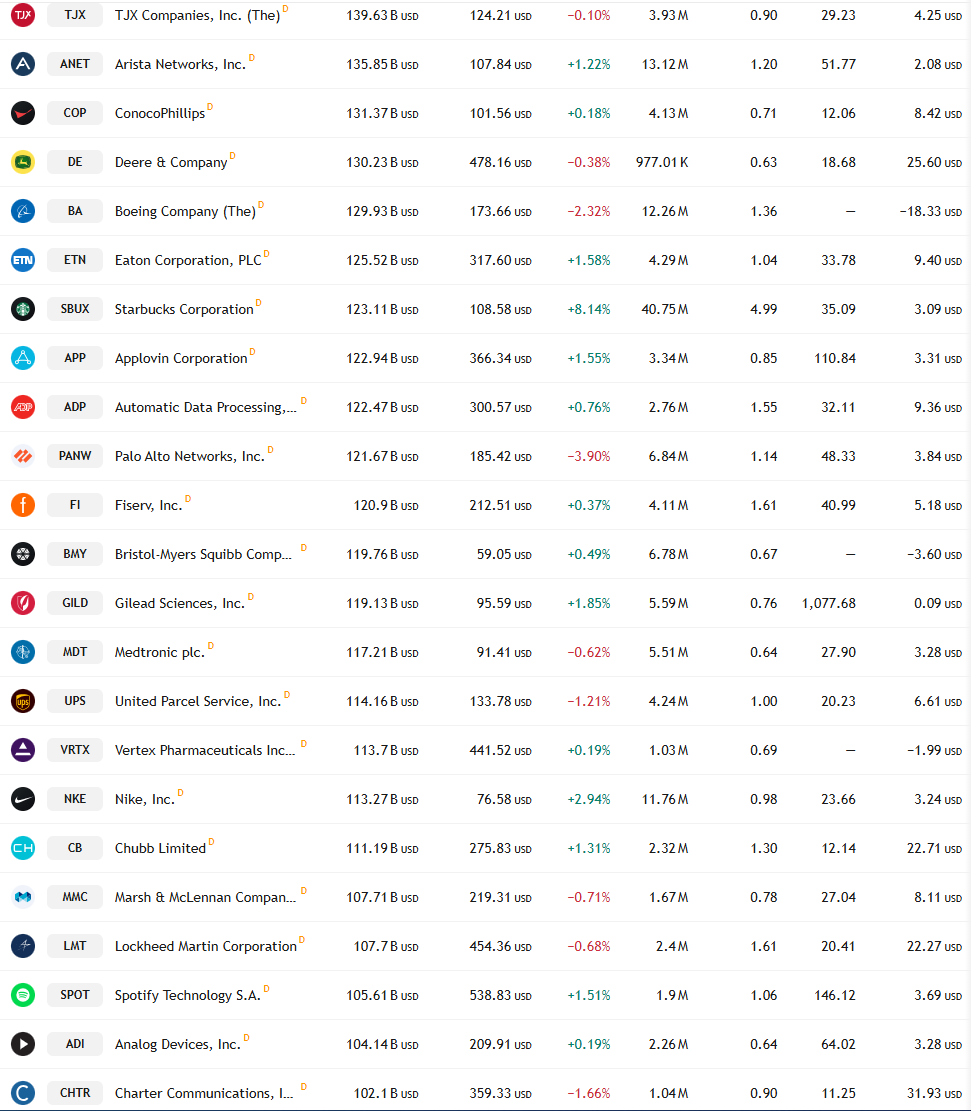Screen dimensions: 971x1111
Task: Click the Bristol-Myers Squibb logo icon
Action: coord(23,553)
